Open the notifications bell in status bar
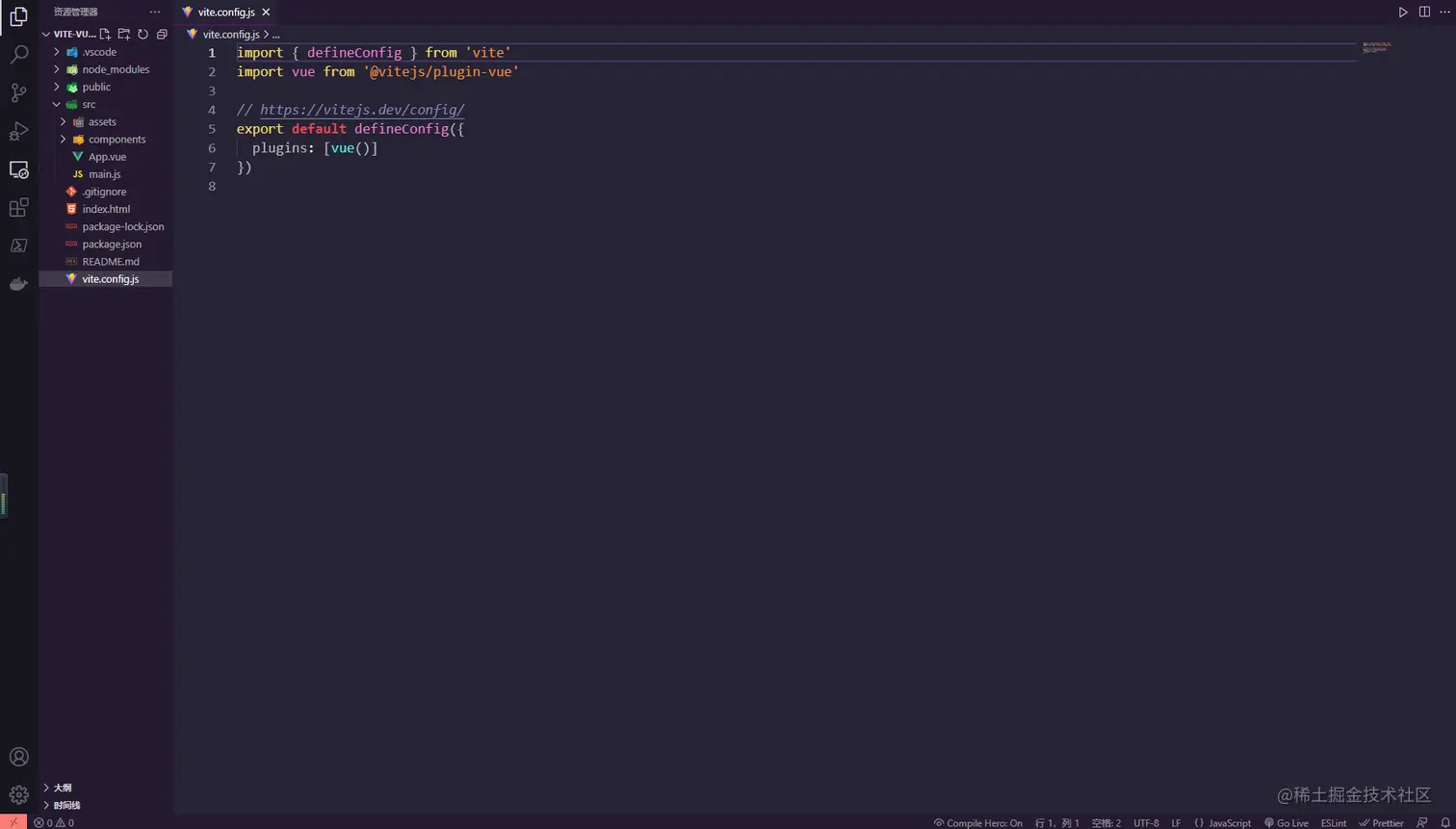This screenshot has height=829, width=1456. pyautogui.click(x=1444, y=822)
